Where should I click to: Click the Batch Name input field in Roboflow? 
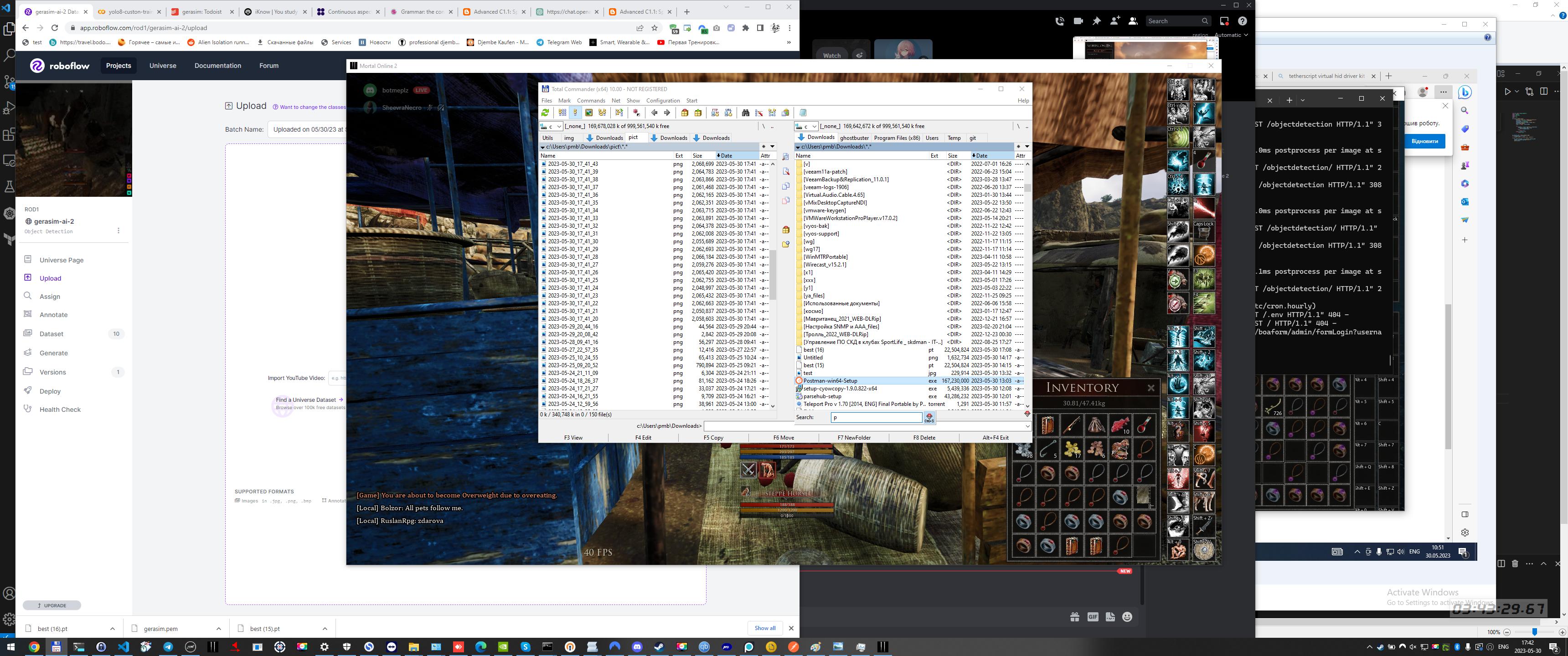coord(307,129)
